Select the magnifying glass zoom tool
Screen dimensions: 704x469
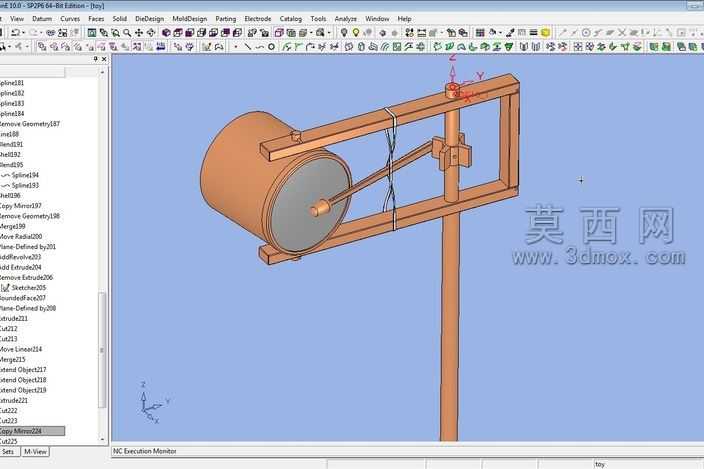click(x=127, y=33)
